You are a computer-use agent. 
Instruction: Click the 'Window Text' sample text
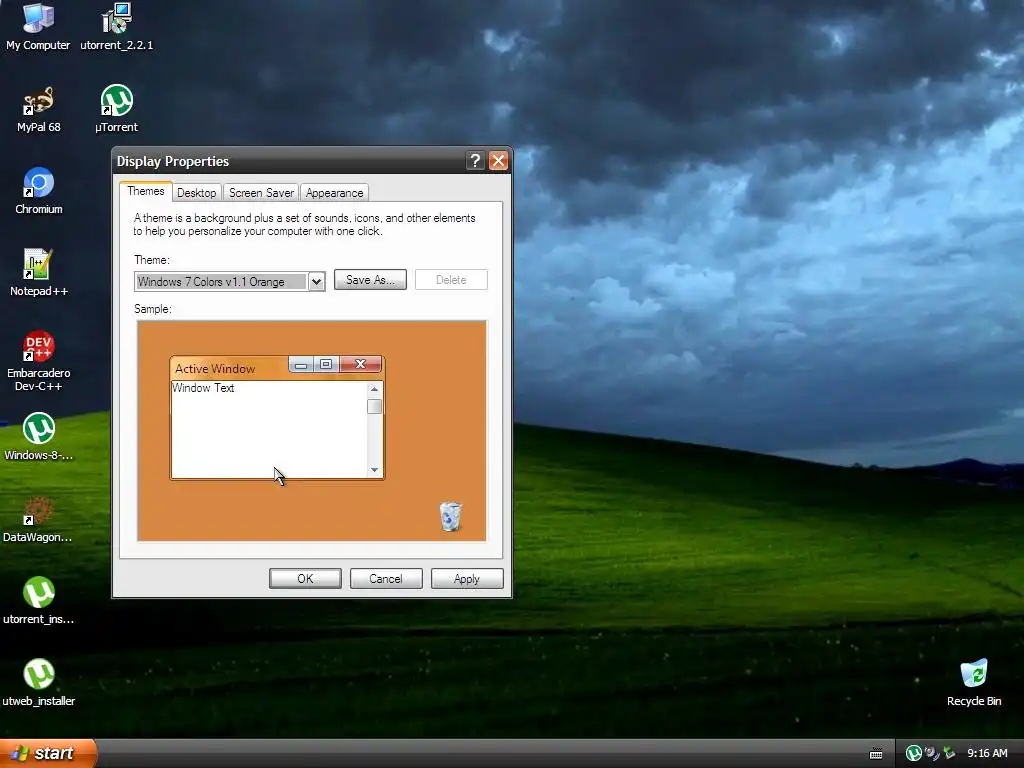point(203,388)
